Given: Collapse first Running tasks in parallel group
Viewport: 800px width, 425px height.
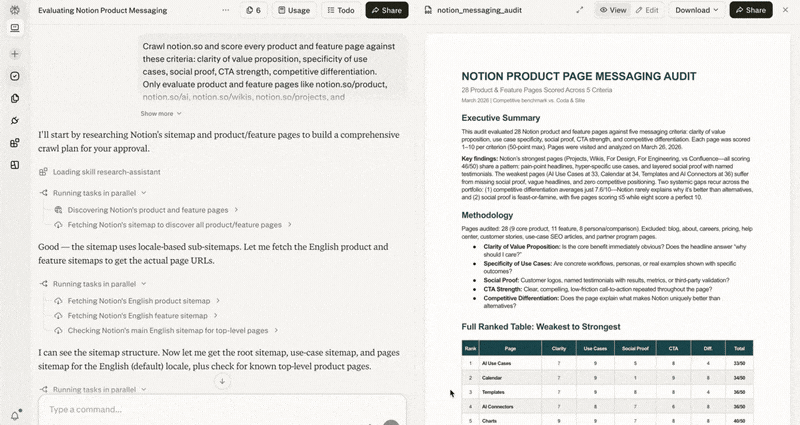Looking at the screenshot, I should click(x=93, y=193).
